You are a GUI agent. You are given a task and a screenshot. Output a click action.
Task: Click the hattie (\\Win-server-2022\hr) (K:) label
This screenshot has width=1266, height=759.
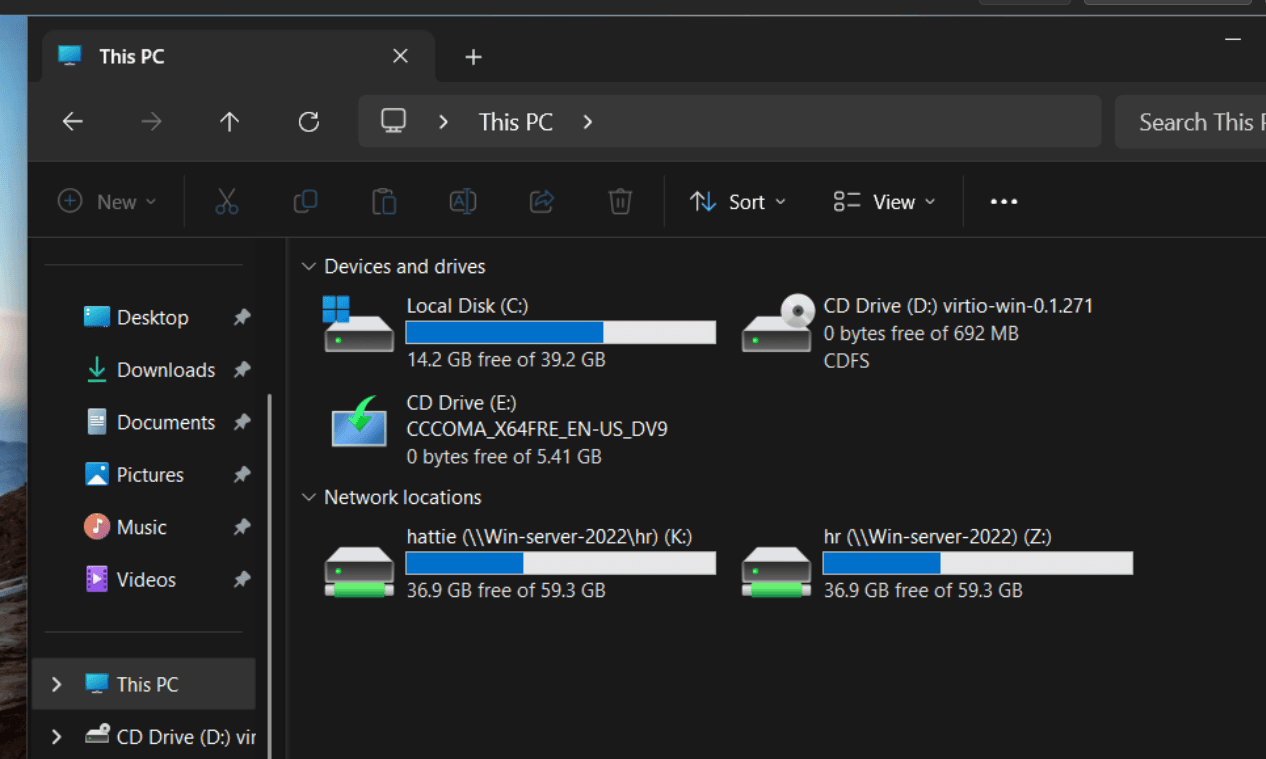coord(549,537)
